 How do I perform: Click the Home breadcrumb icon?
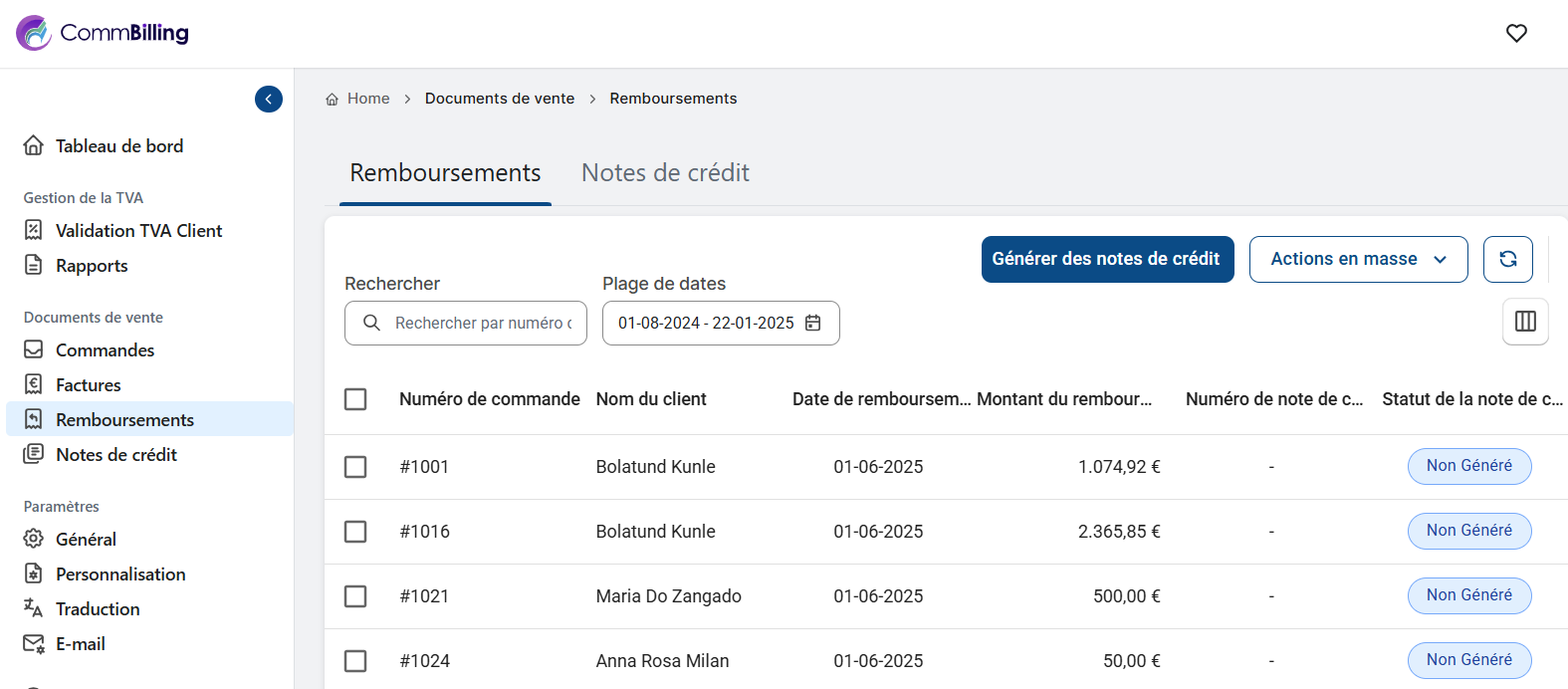click(x=333, y=99)
